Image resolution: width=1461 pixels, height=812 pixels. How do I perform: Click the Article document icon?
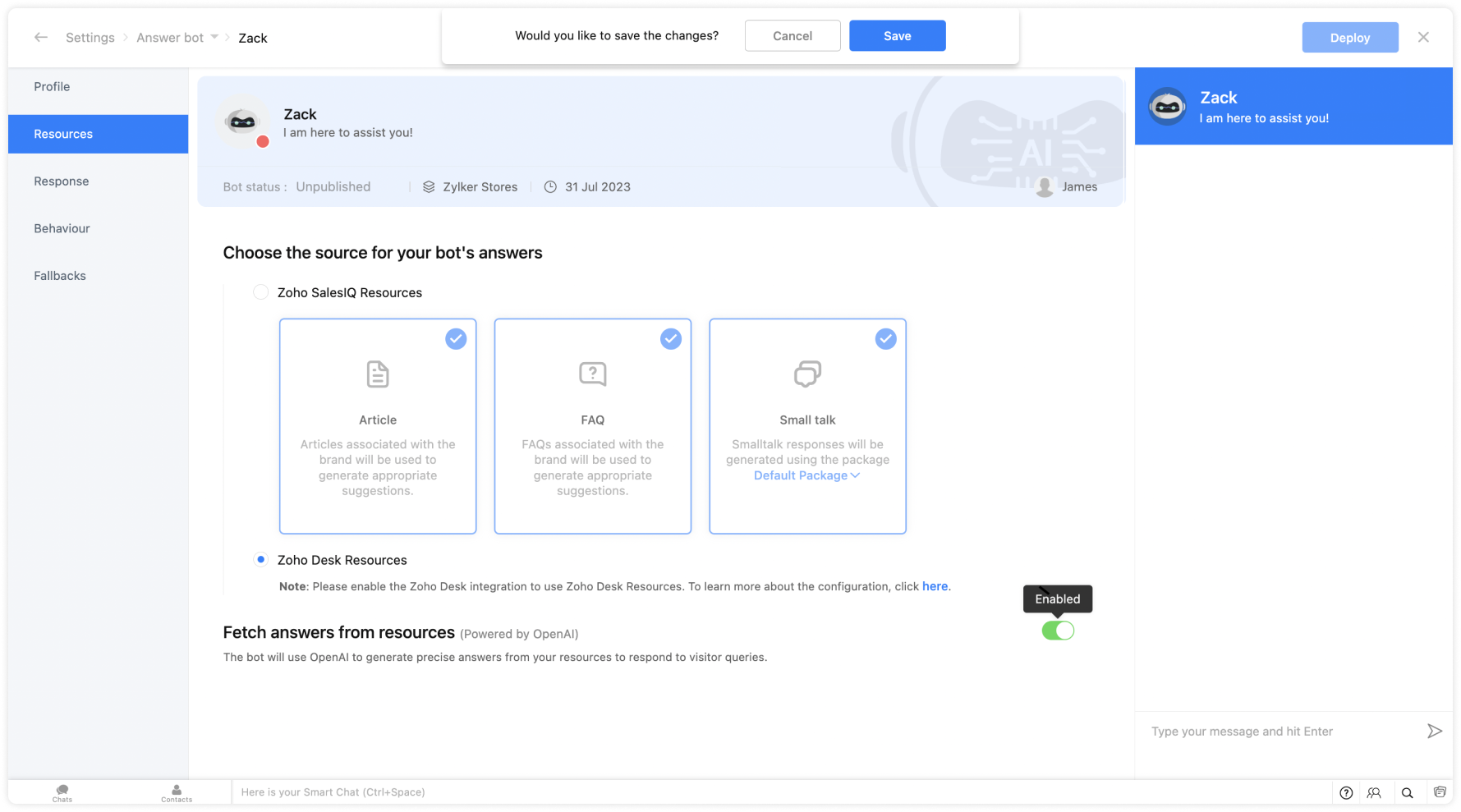pos(378,374)
